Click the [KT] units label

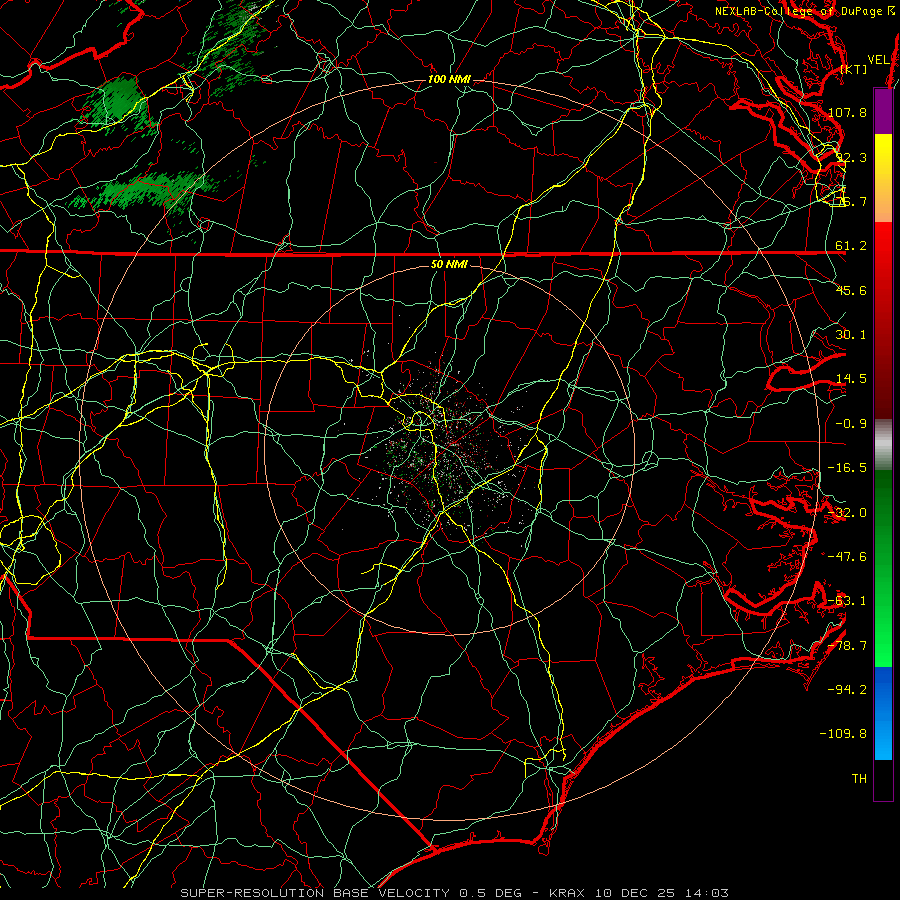pos(854,69)
